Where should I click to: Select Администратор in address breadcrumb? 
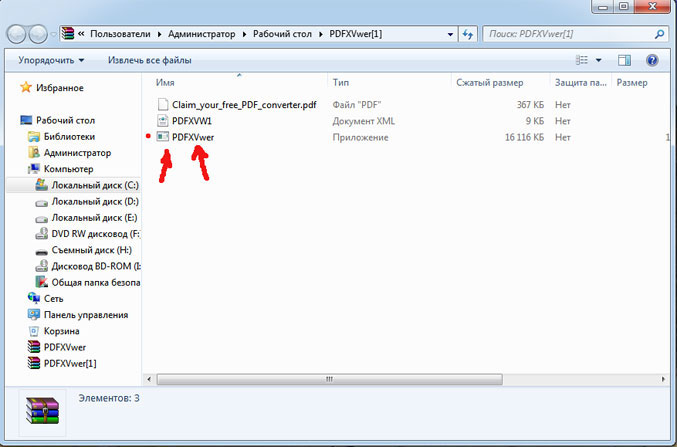pos(202,34)
